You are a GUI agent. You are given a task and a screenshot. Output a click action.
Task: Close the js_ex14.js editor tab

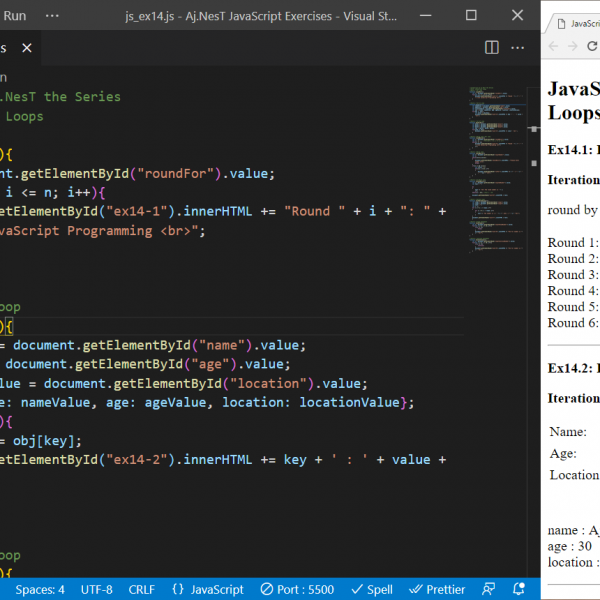pos(26,48)
